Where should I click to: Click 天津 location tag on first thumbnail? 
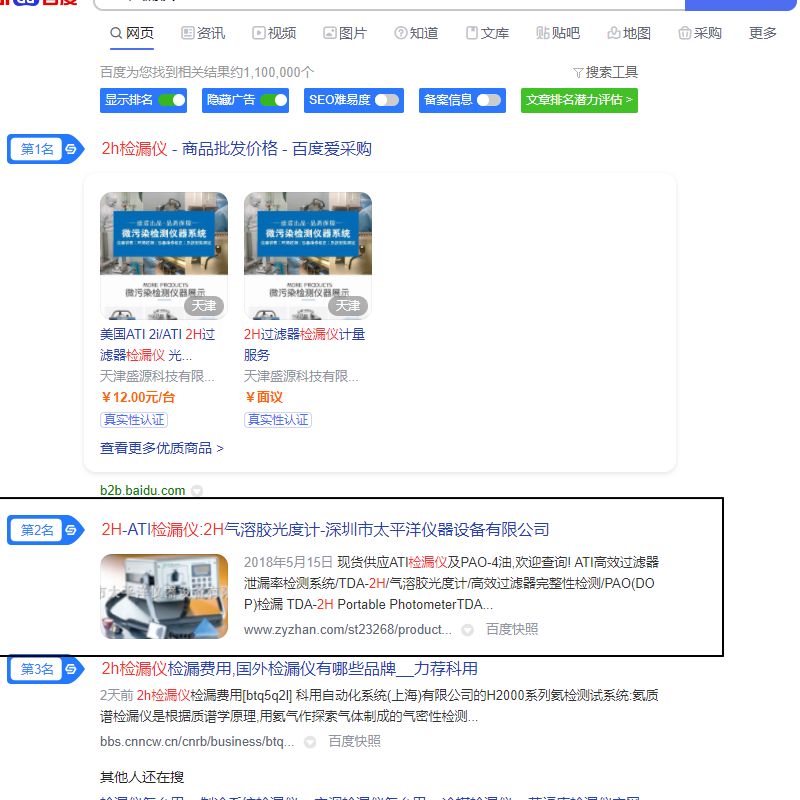click(204, 306)
